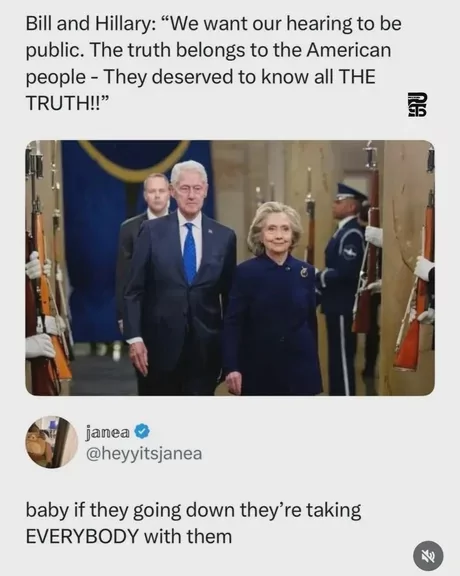Click the words 'American people' in the quote
Viewport: 460px width, 576px height.
tap(208, 63)
